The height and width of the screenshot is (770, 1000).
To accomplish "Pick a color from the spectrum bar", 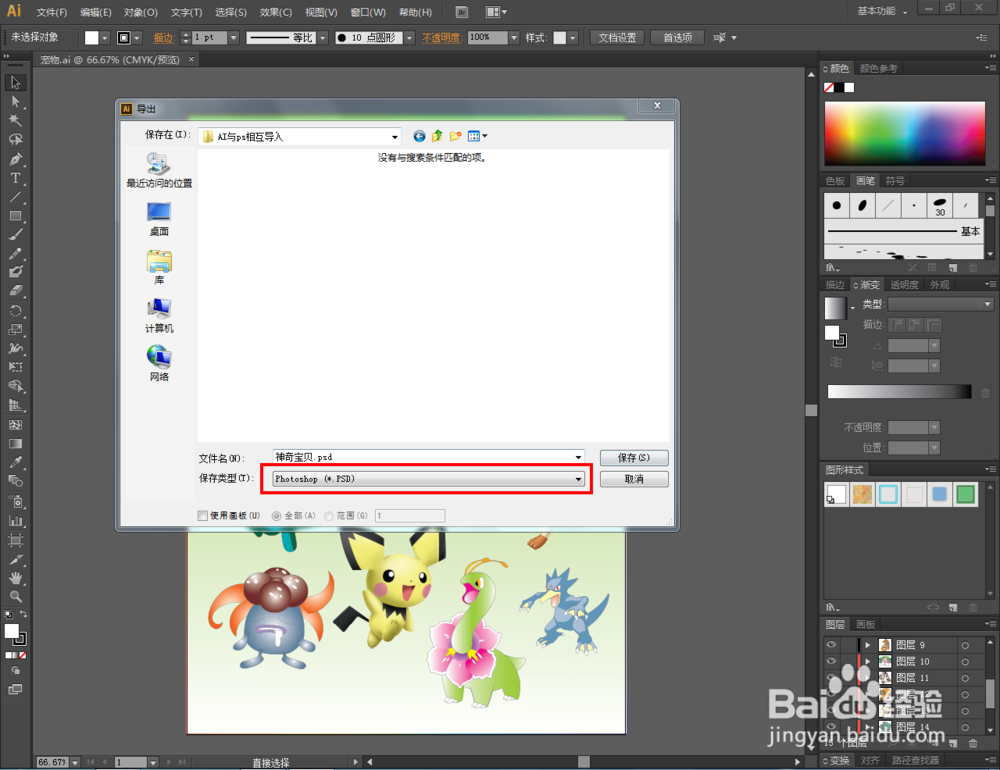I will pyautogui.click(x=904, y=133).
